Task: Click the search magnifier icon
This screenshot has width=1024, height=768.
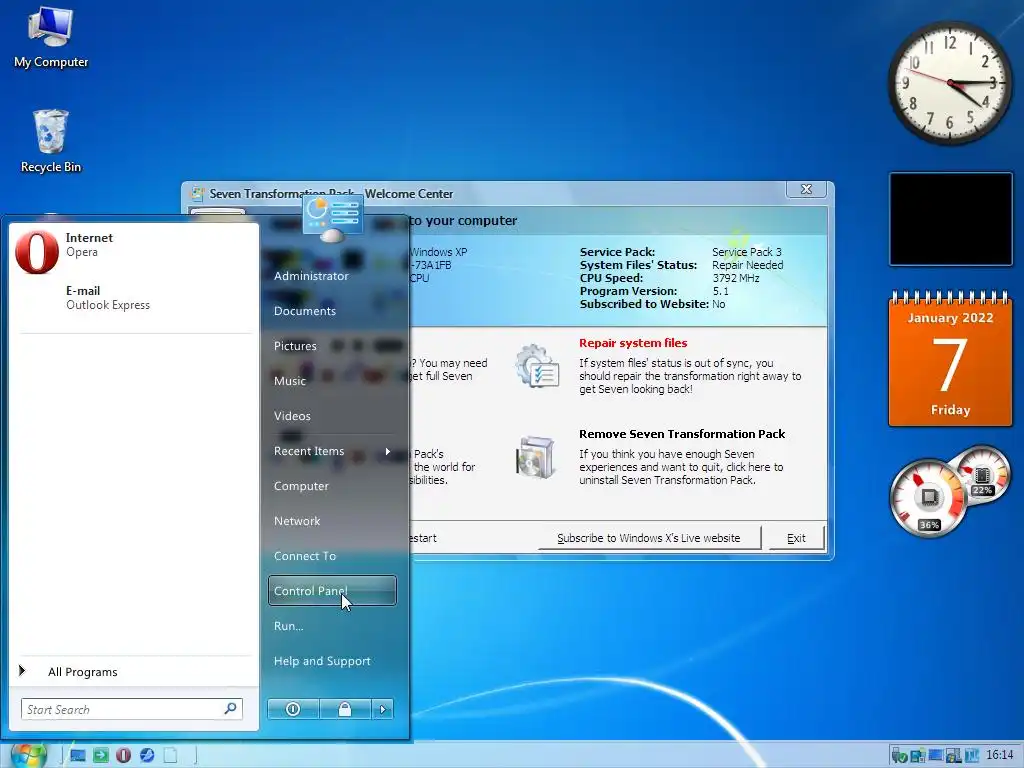Action: click(231, 709)
